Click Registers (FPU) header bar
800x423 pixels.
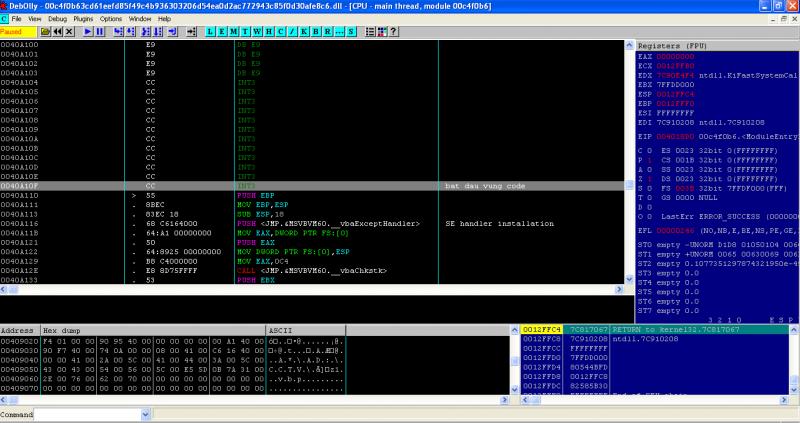click(718, 45)
